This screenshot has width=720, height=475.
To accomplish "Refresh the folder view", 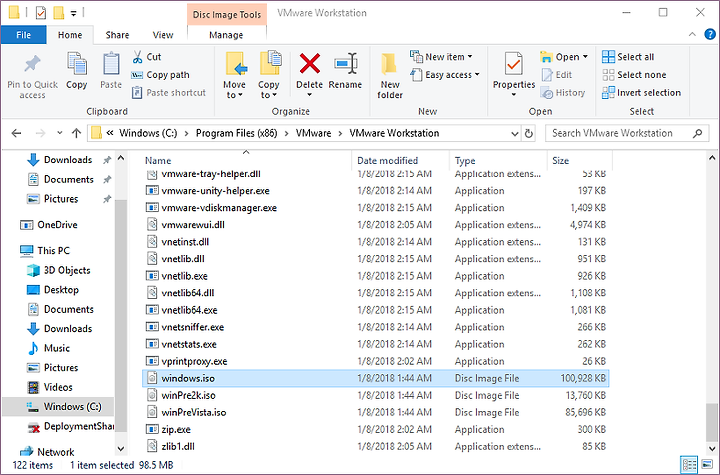I will pyautogui.click(x=529, y=134).
